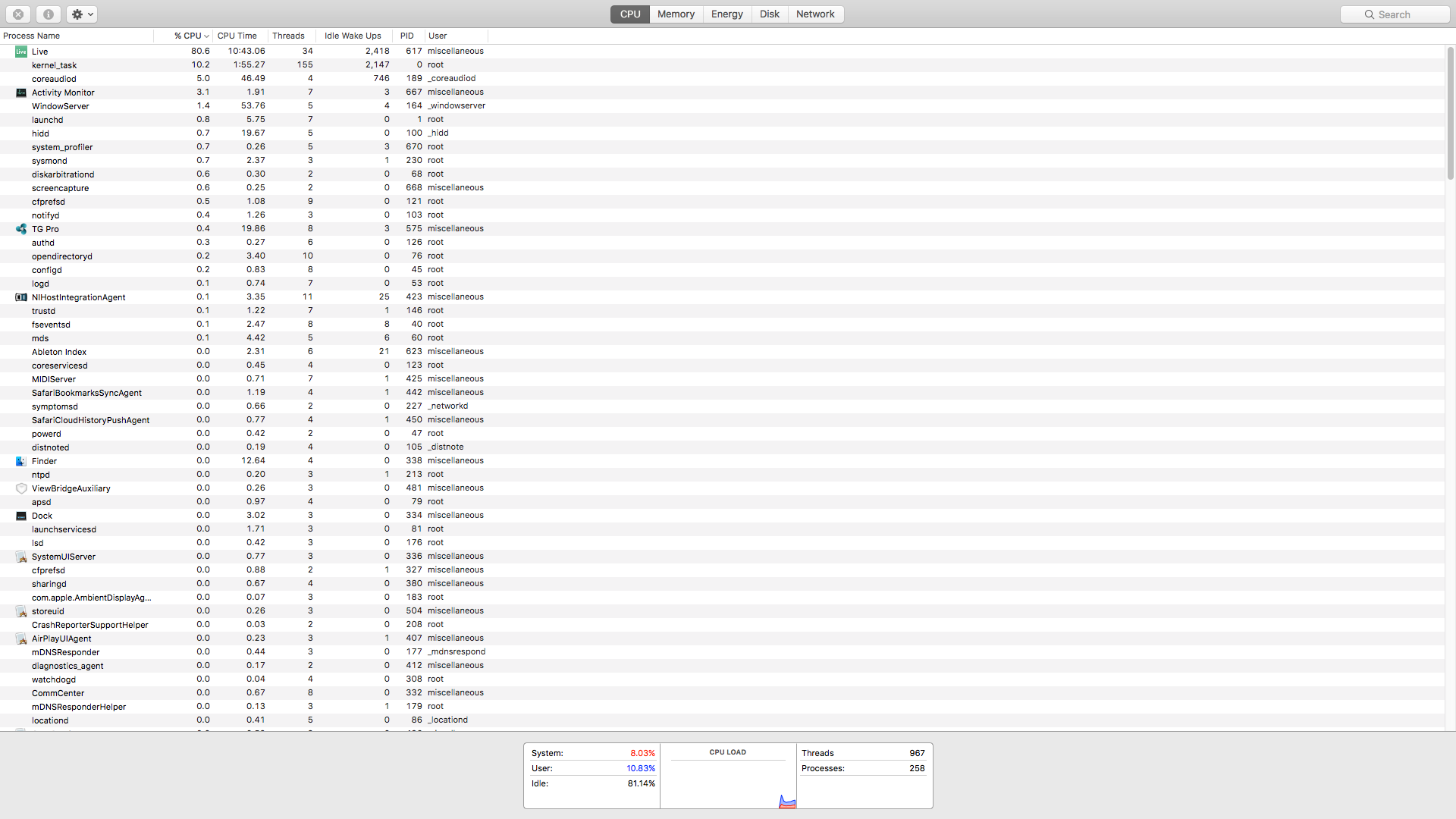Select the mDNSResponderHelper process row

[722, 707]
